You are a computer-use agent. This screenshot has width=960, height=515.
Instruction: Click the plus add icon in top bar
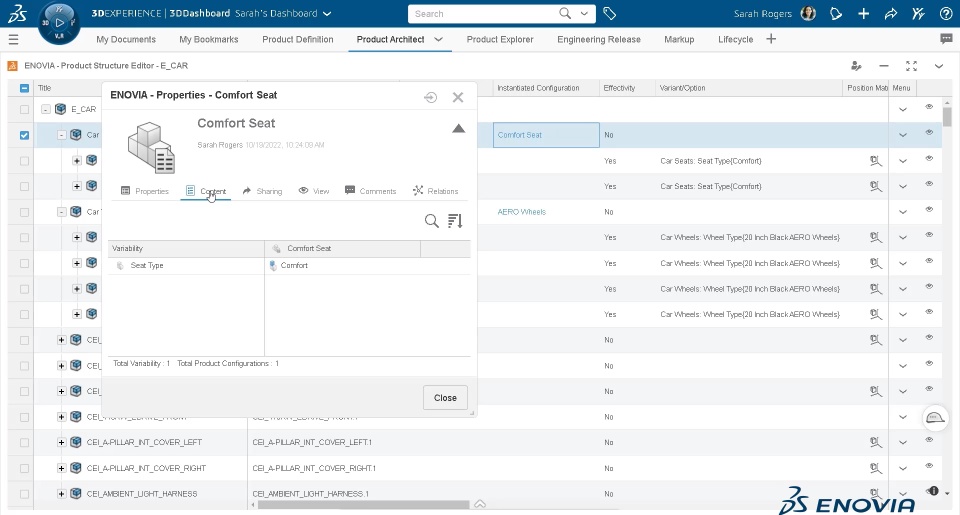(863, 13)
